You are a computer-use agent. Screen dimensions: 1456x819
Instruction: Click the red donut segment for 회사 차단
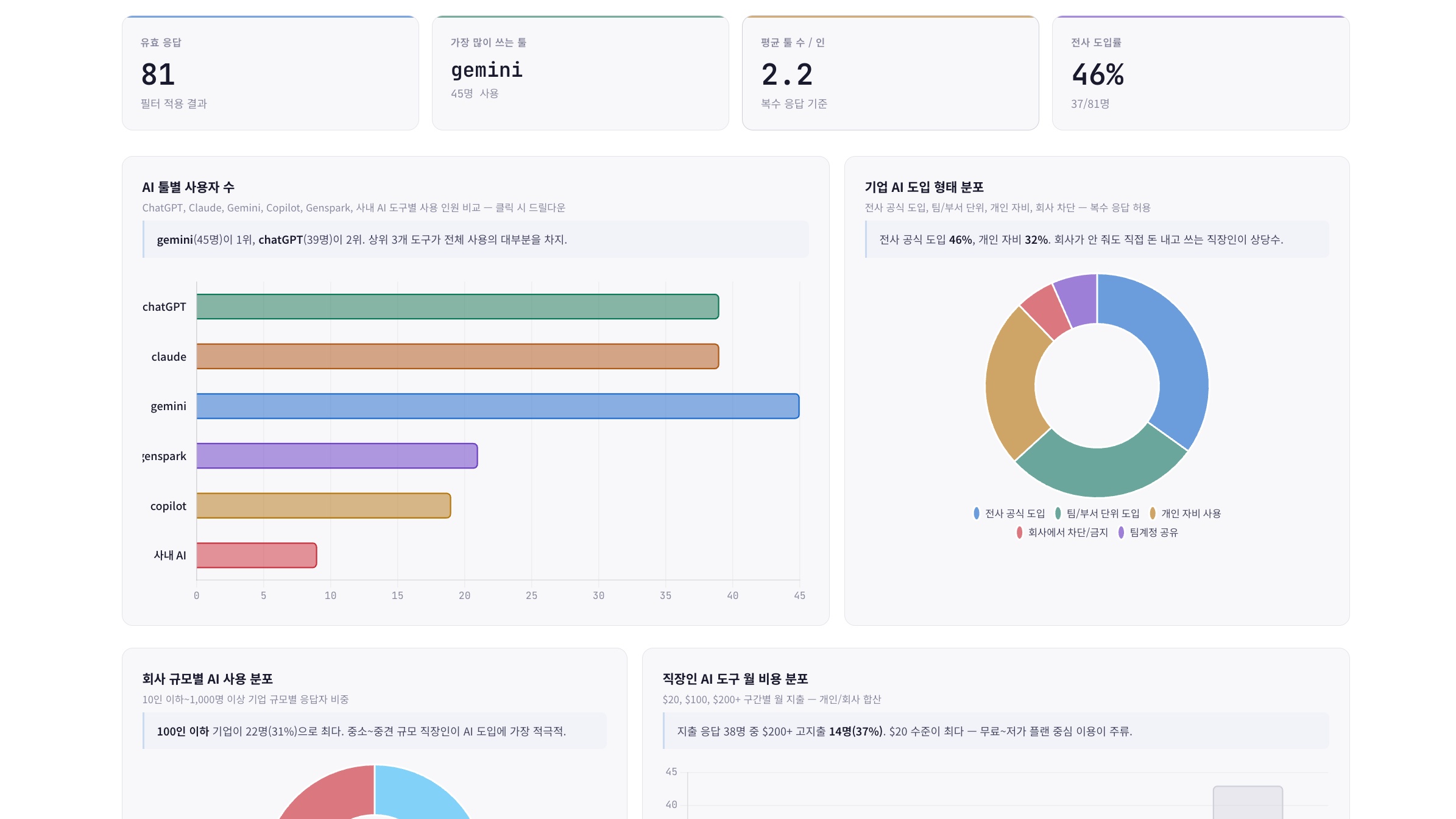pos(1047,310)
